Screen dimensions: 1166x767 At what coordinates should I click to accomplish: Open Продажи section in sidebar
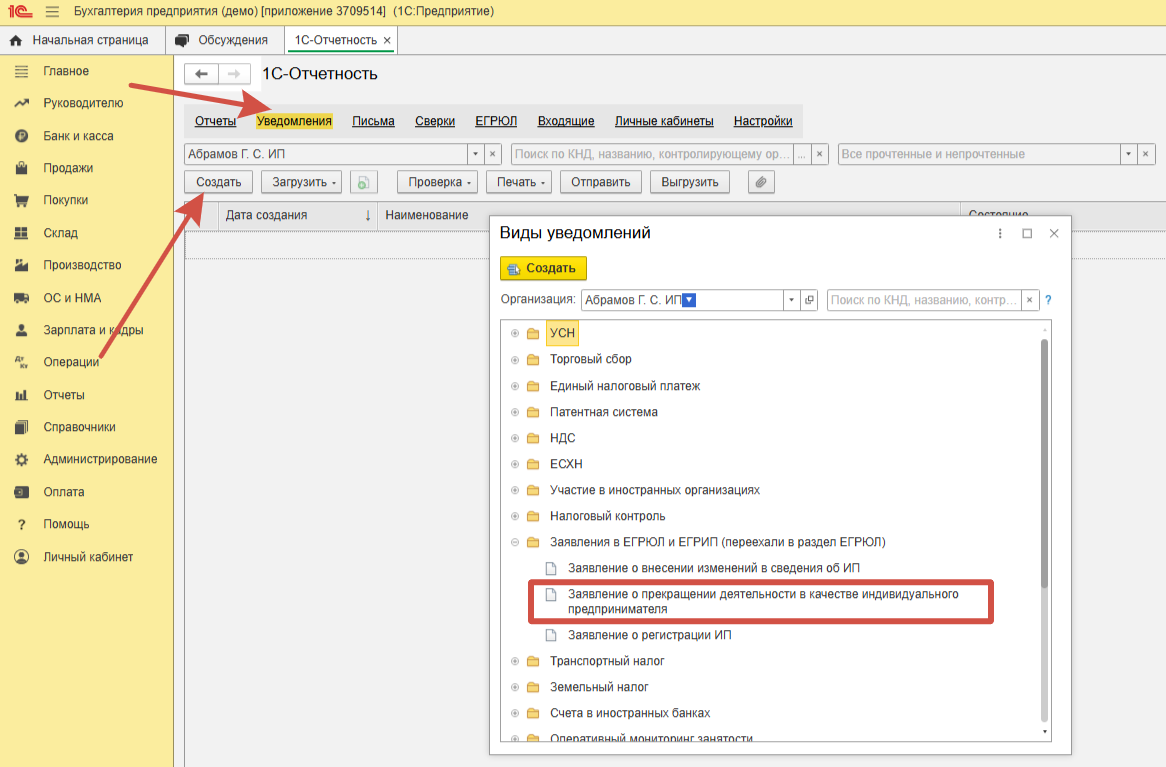click(68, 168)
